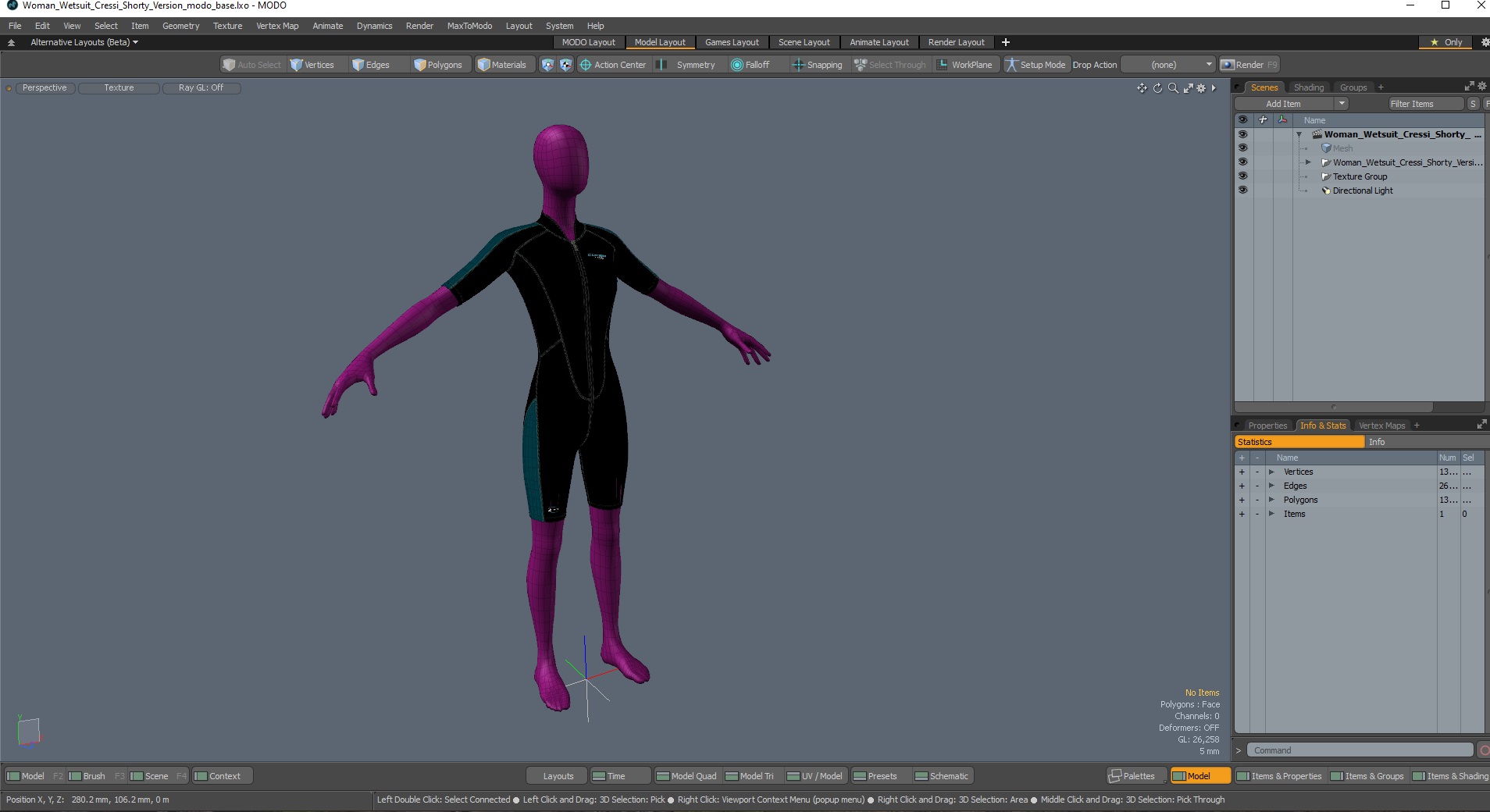Toggle Setup Mode

point(1036,65)
